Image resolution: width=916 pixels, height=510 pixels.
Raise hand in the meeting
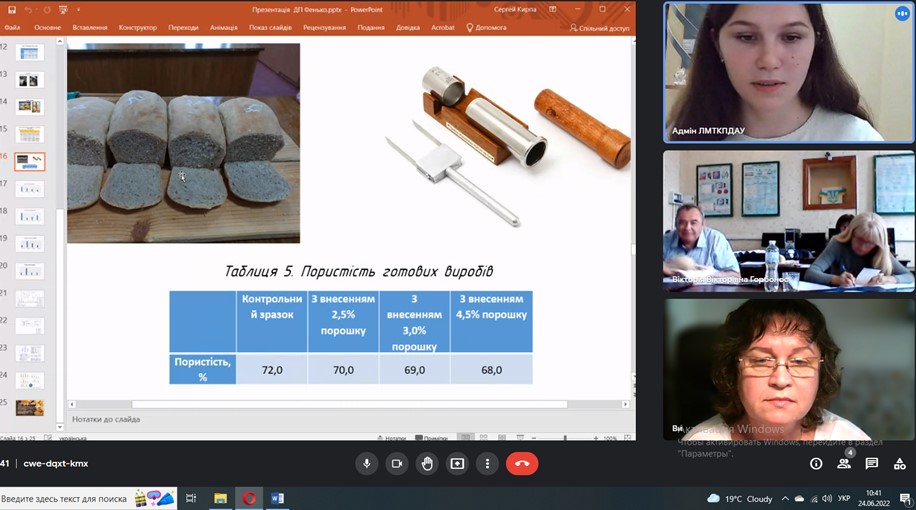click(427, 464)
